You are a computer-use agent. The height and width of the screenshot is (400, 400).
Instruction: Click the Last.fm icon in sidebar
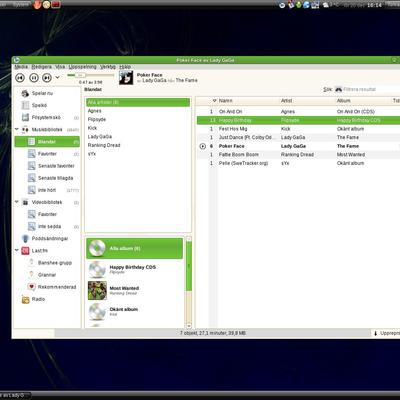(25, 251)
